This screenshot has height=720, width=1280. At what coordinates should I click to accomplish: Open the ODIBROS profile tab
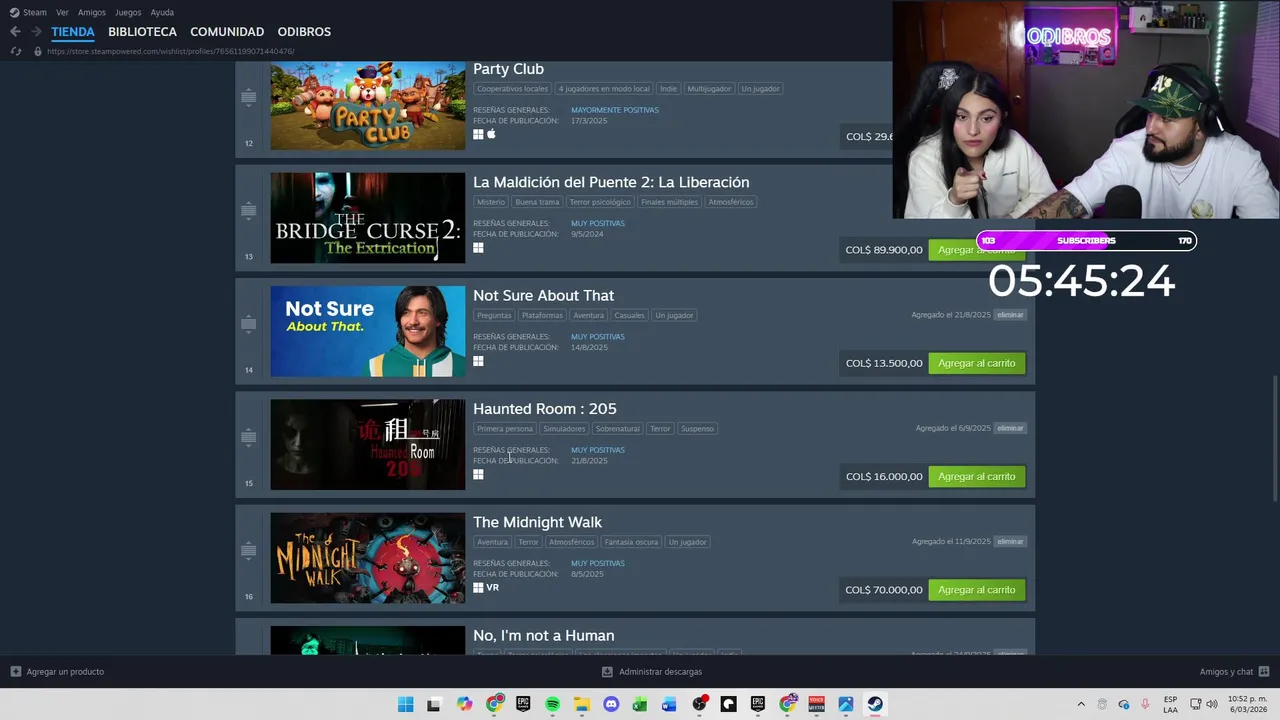(x=304, y=32)
